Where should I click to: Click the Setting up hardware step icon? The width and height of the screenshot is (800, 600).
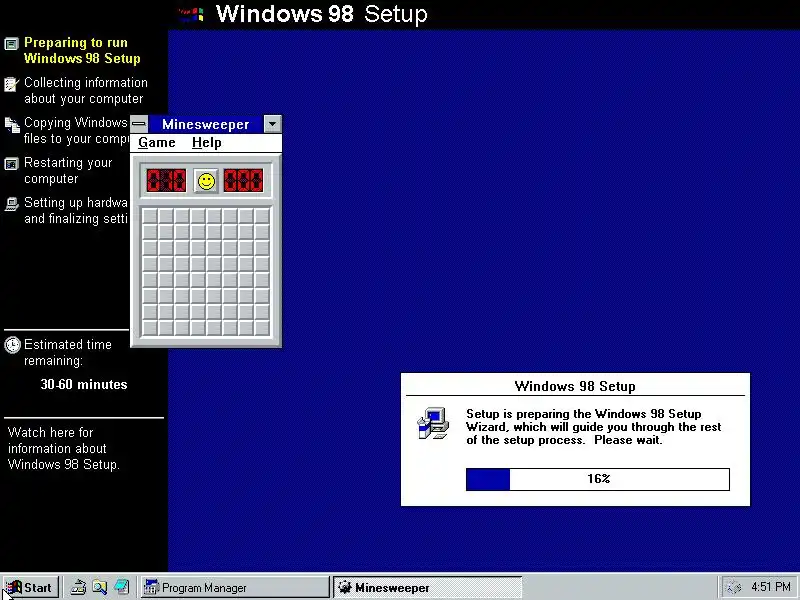(x=11, y=204)
